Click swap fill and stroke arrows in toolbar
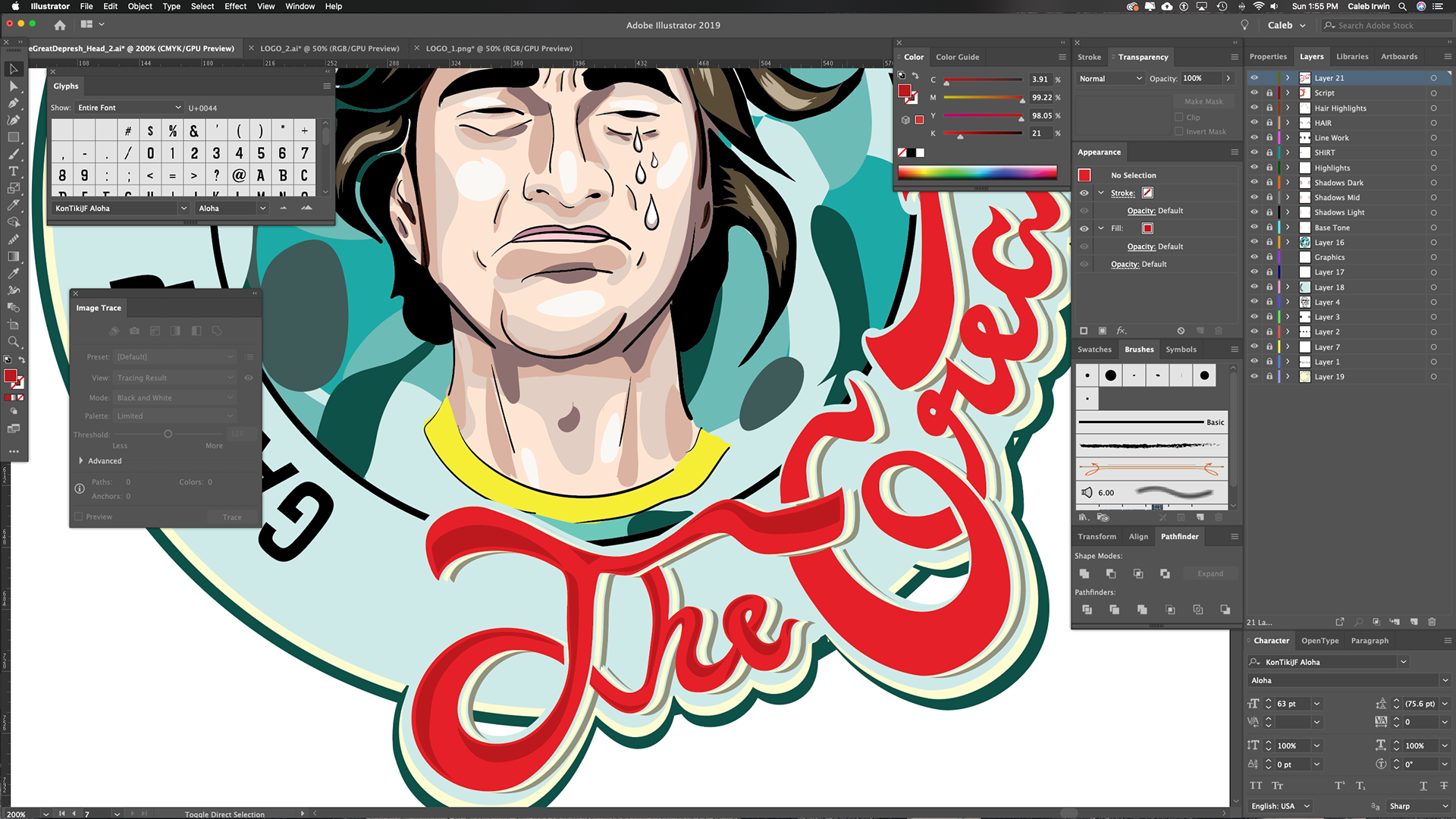Viewport: 1456px width, 819px height. point(21,359)
